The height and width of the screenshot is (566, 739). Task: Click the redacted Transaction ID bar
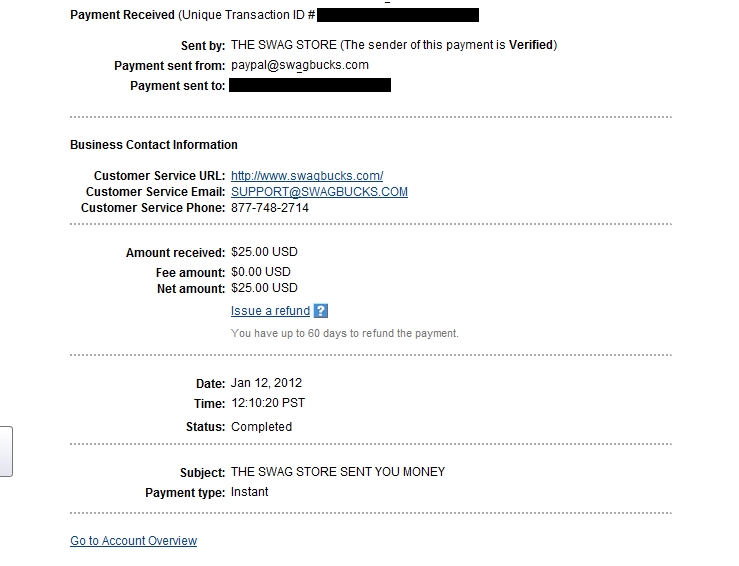[x=398, y=15]
